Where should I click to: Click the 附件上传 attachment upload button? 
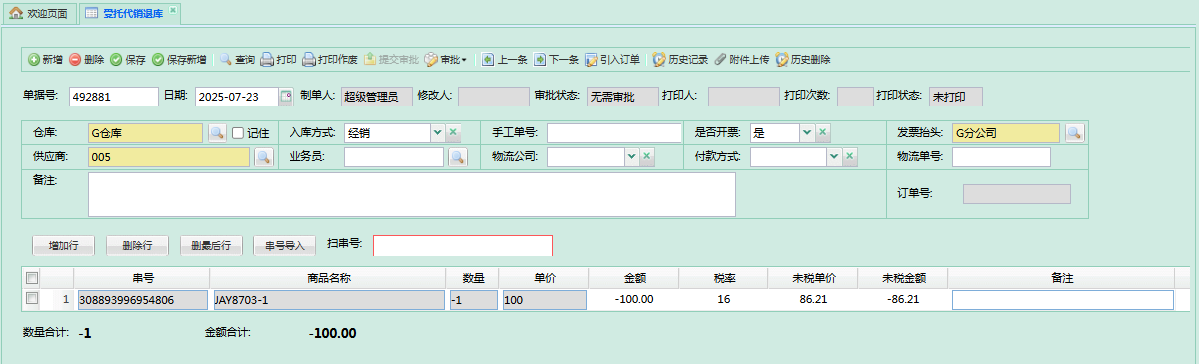click(741, 60)
